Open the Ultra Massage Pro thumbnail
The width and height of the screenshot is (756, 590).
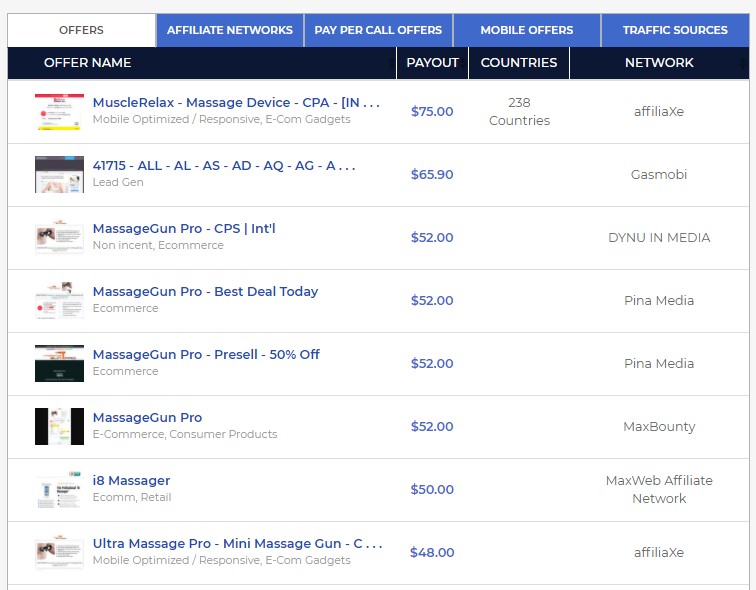(x=59, y=552)
